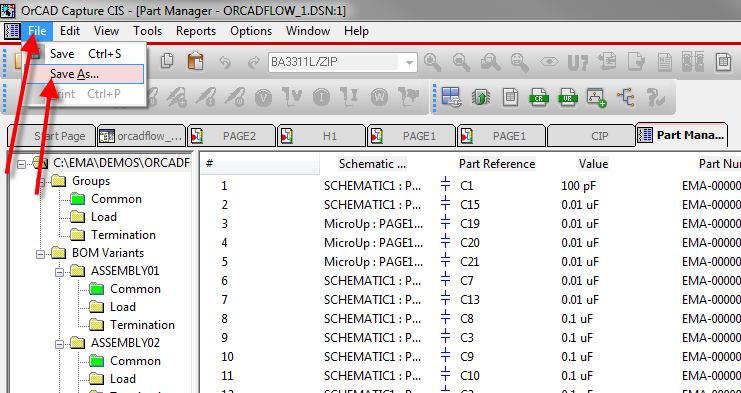Choose Save Ctrl+S from the File menu
Screen dimensions: 741x393
coord(84,54)
